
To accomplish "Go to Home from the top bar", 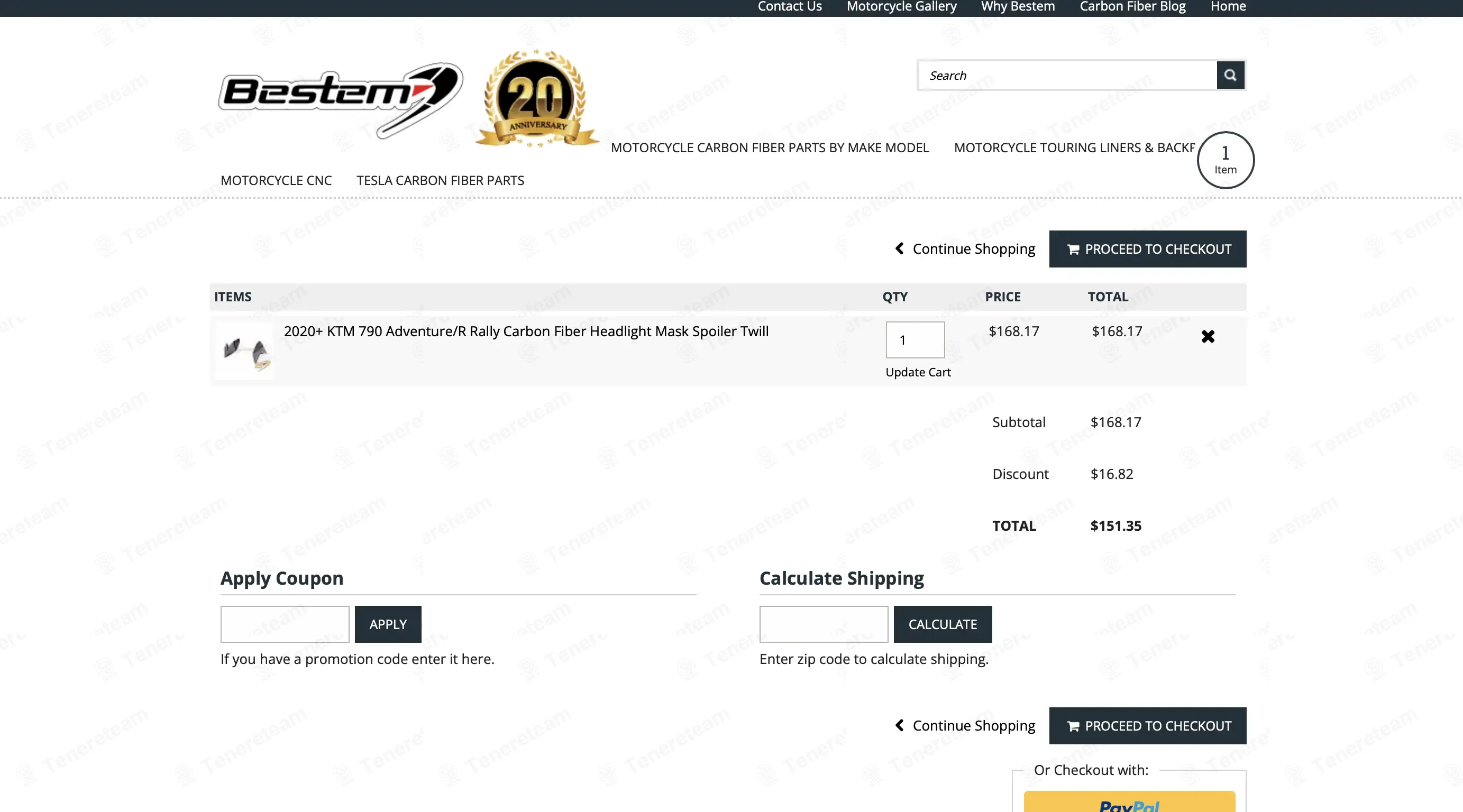I will 1228,6.
